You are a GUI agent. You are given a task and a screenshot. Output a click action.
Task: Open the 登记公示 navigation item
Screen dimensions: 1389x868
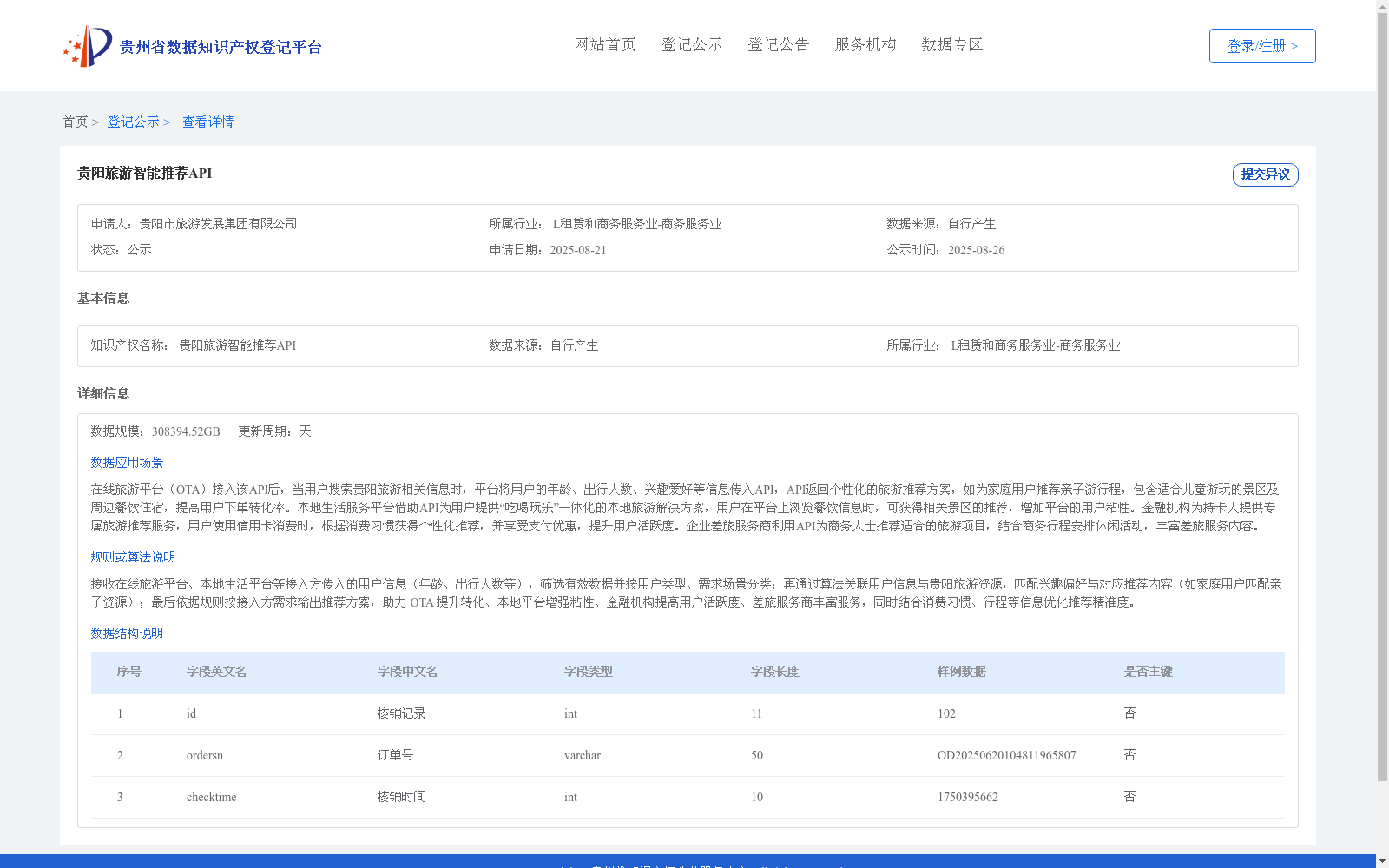[692, 44]
